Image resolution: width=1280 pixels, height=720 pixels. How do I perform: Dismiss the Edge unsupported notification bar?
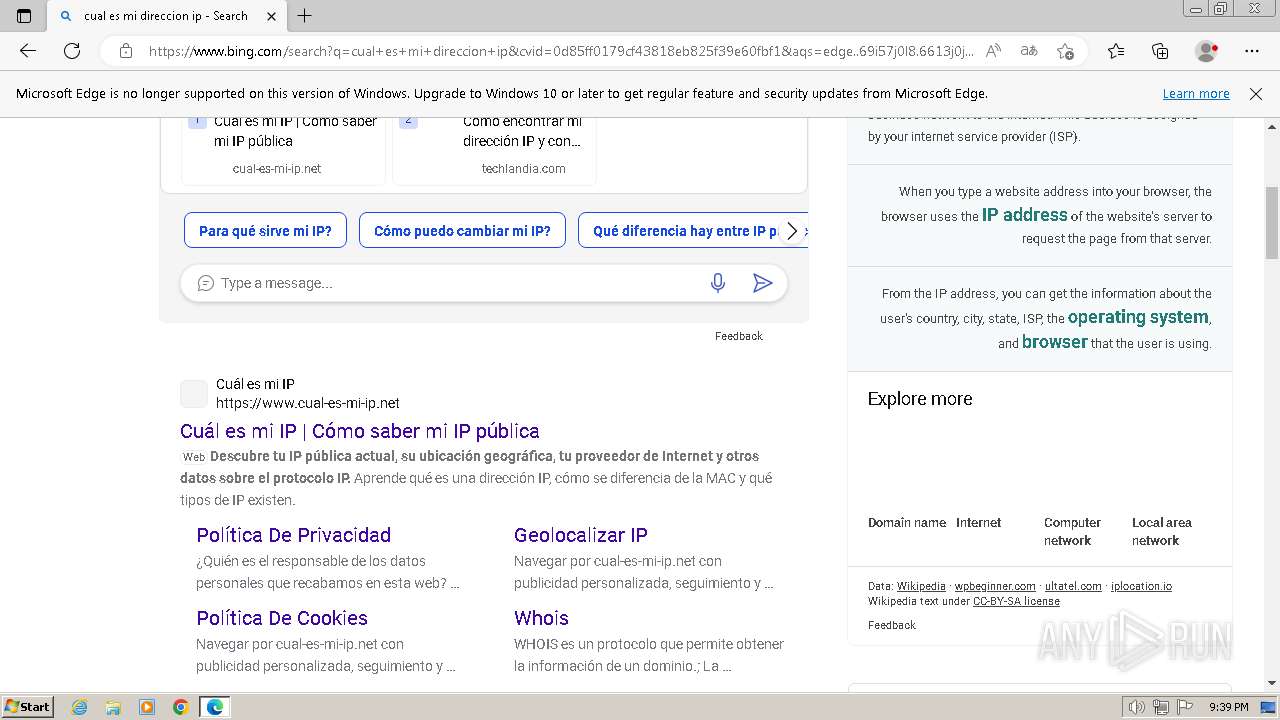(1256, 93)
